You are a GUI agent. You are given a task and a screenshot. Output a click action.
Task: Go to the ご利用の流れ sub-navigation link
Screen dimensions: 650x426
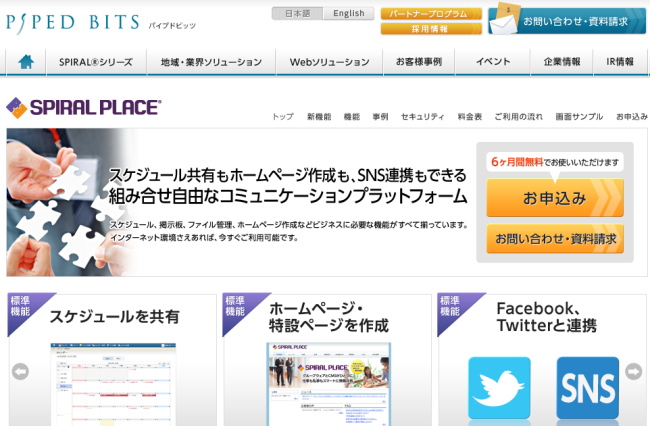click(x=519, y=116)
